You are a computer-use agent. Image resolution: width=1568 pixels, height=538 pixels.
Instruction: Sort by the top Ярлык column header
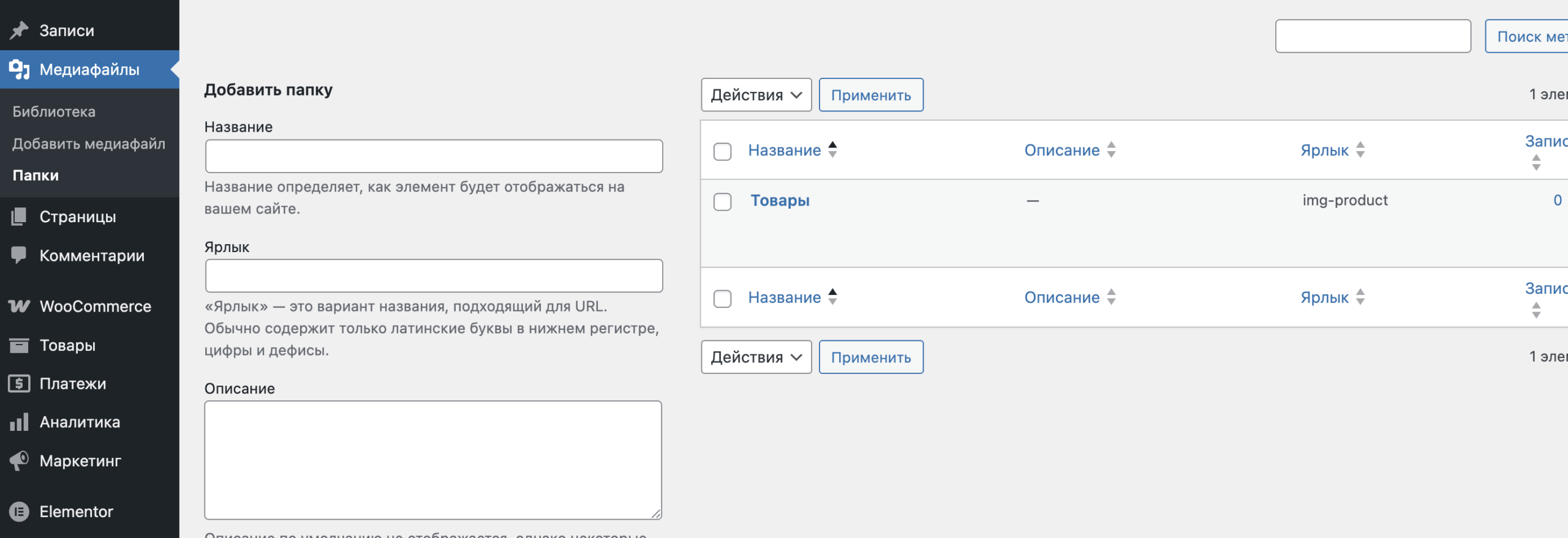tap(1324, 150)
